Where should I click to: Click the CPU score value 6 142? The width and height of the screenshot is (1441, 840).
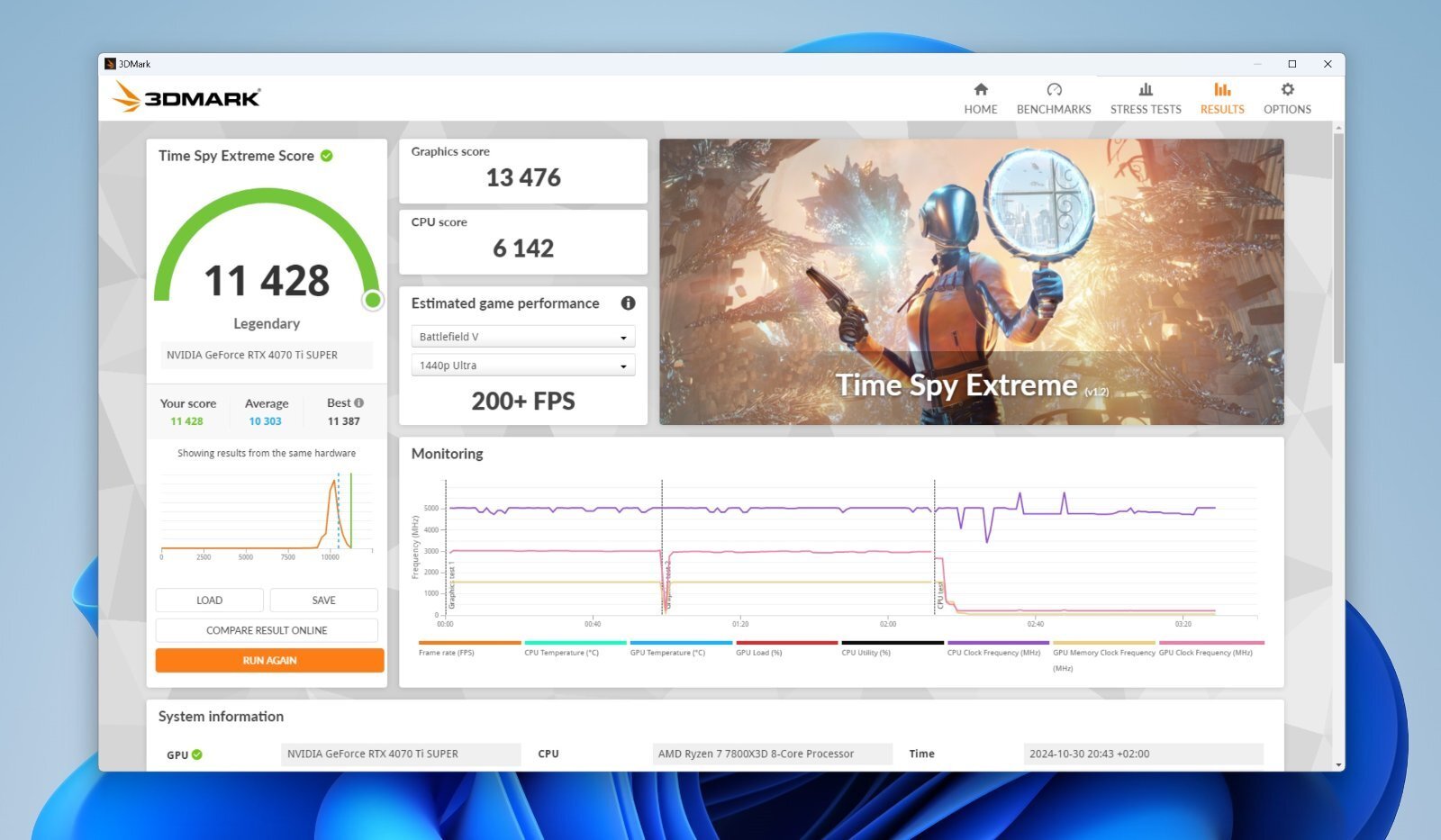(523, 248)
